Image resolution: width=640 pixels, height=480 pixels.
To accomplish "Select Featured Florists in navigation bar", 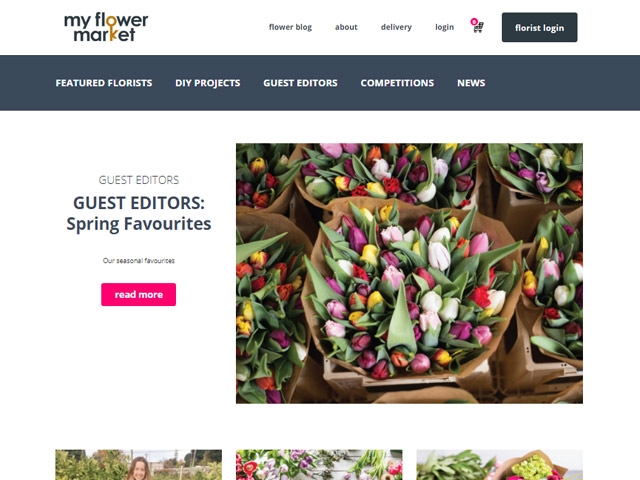I will pos(104,83).
